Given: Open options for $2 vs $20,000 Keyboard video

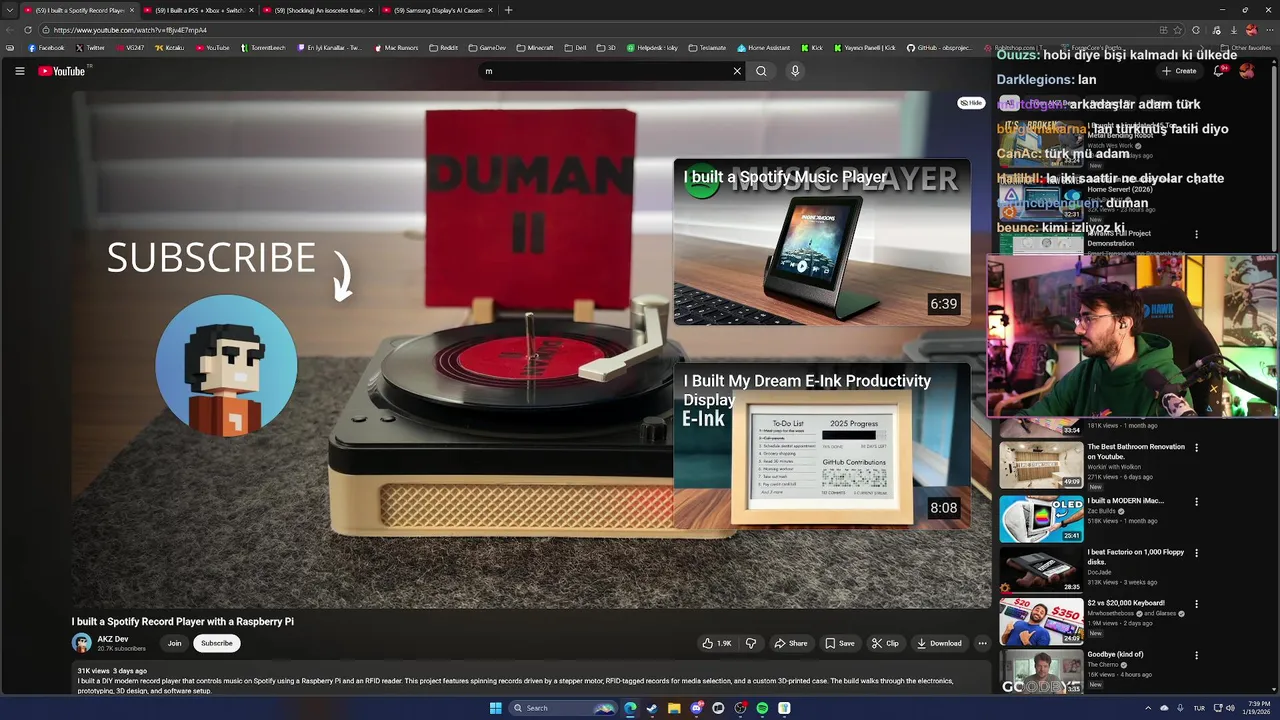Looking at the screenshot, I should coord(1196,604).
